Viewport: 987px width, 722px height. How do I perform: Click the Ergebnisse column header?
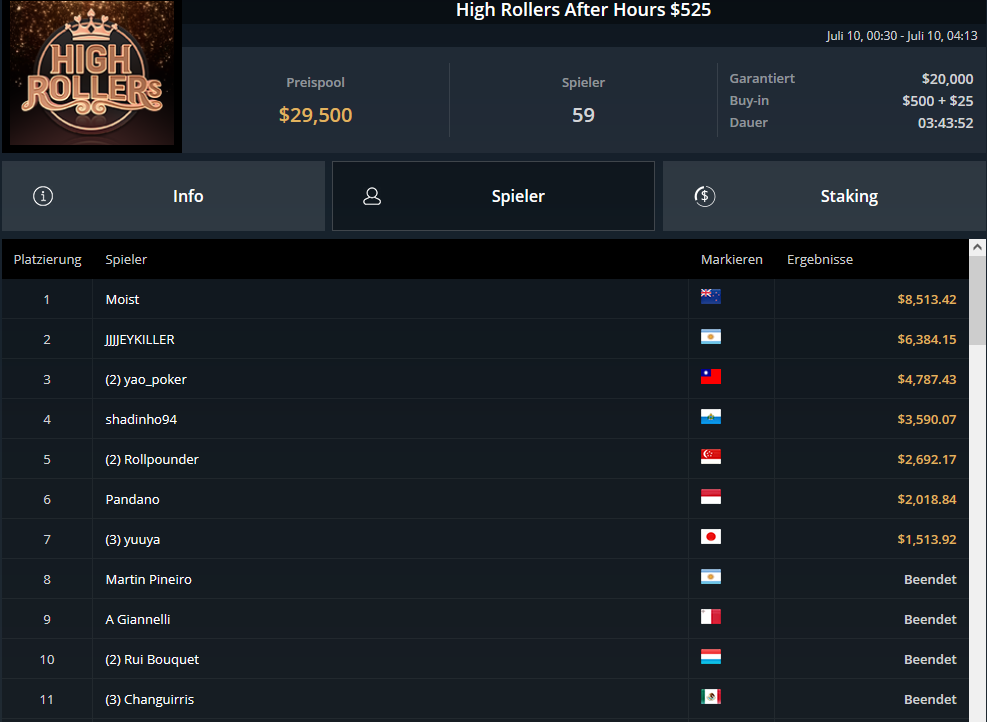[x=820, y=259]
